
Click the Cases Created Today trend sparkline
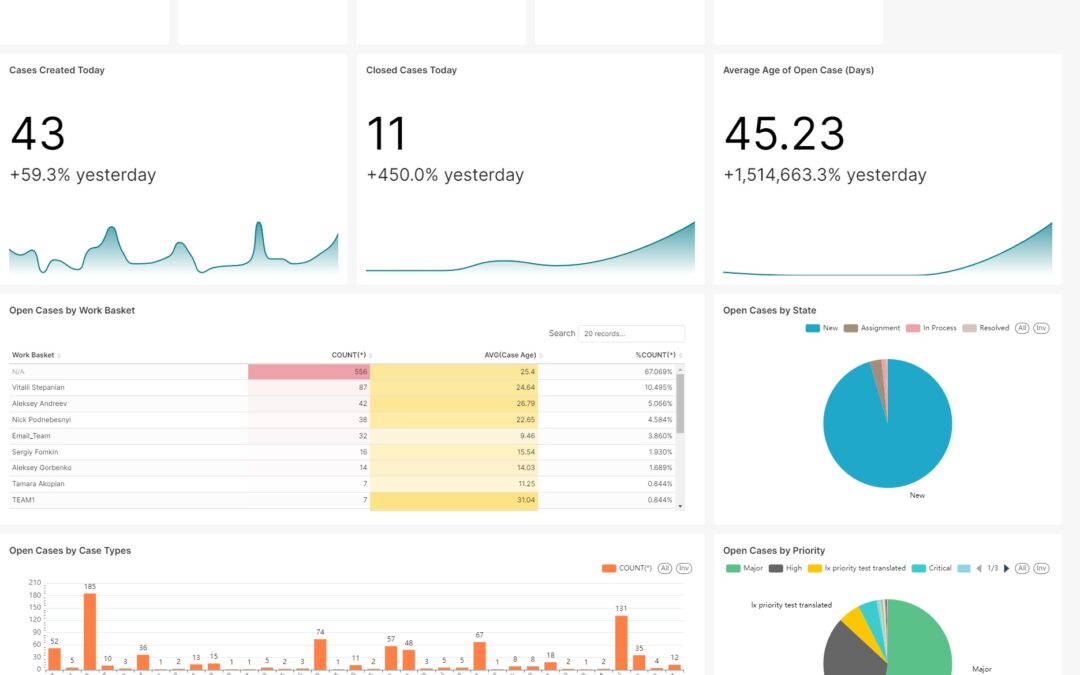click(174, 248)
